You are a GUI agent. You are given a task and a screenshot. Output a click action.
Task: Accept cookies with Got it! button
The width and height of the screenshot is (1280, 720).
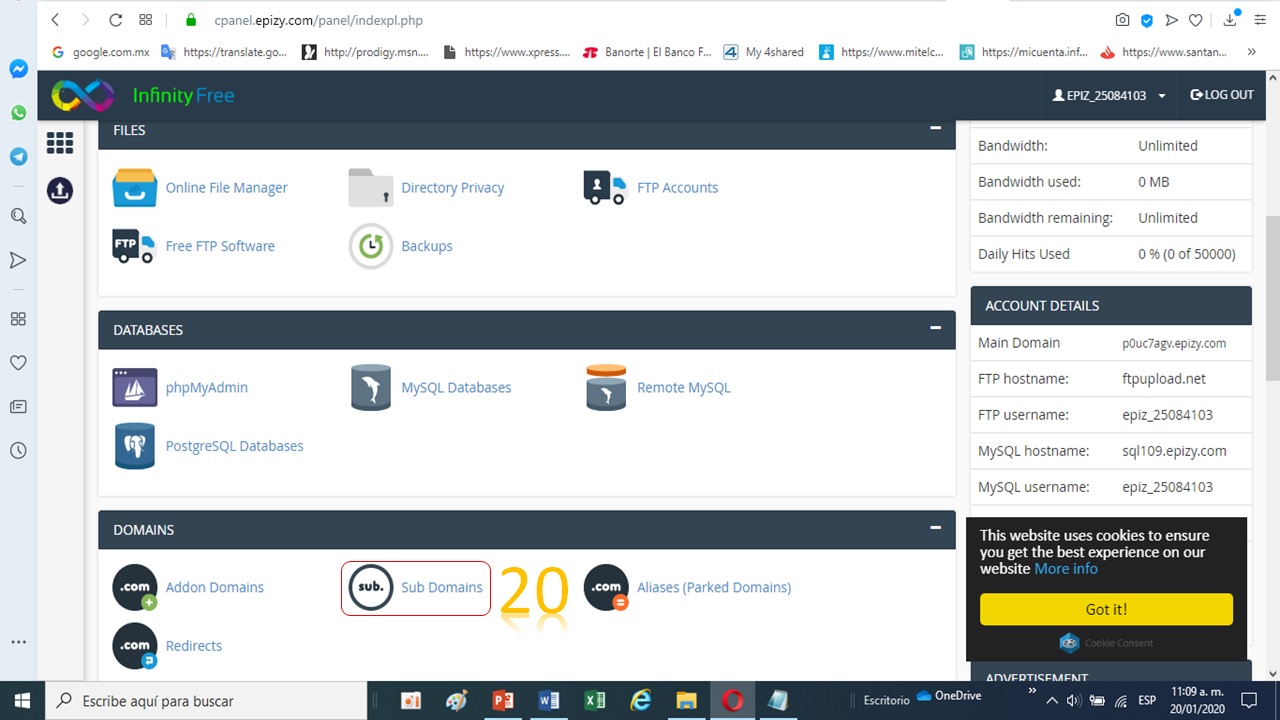(1106, 609)
